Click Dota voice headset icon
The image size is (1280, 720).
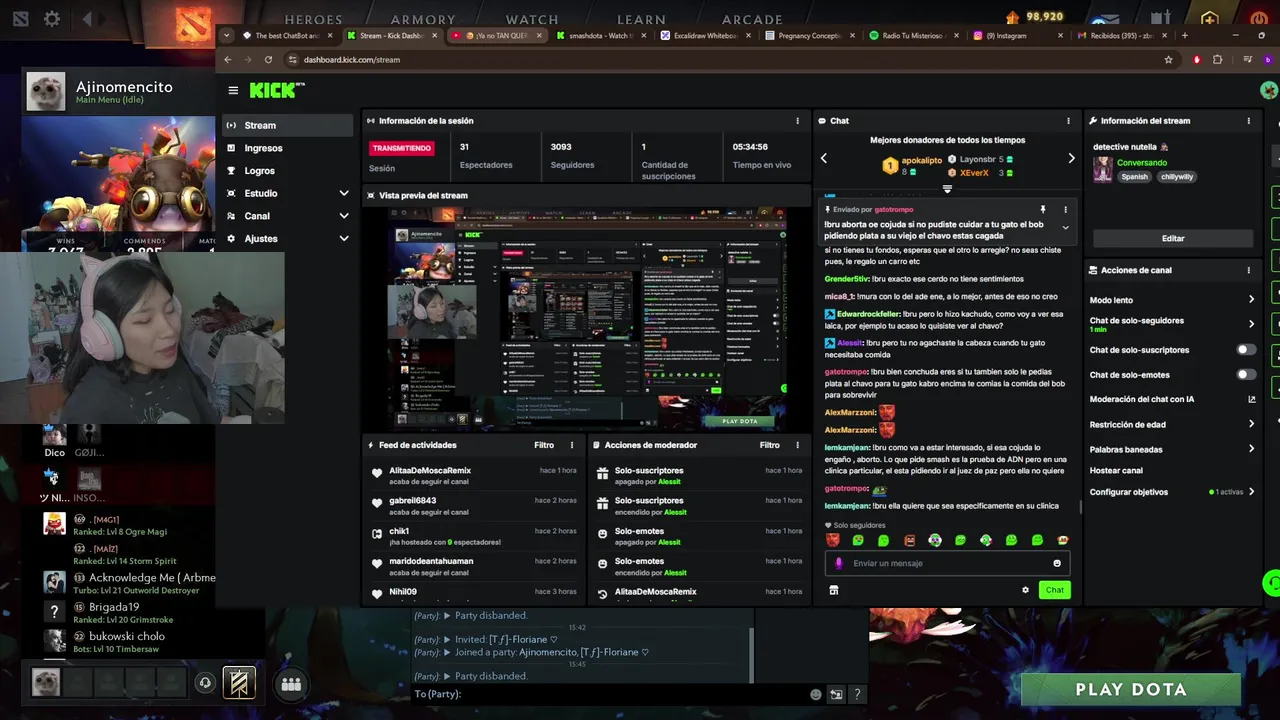click(205, 683)
